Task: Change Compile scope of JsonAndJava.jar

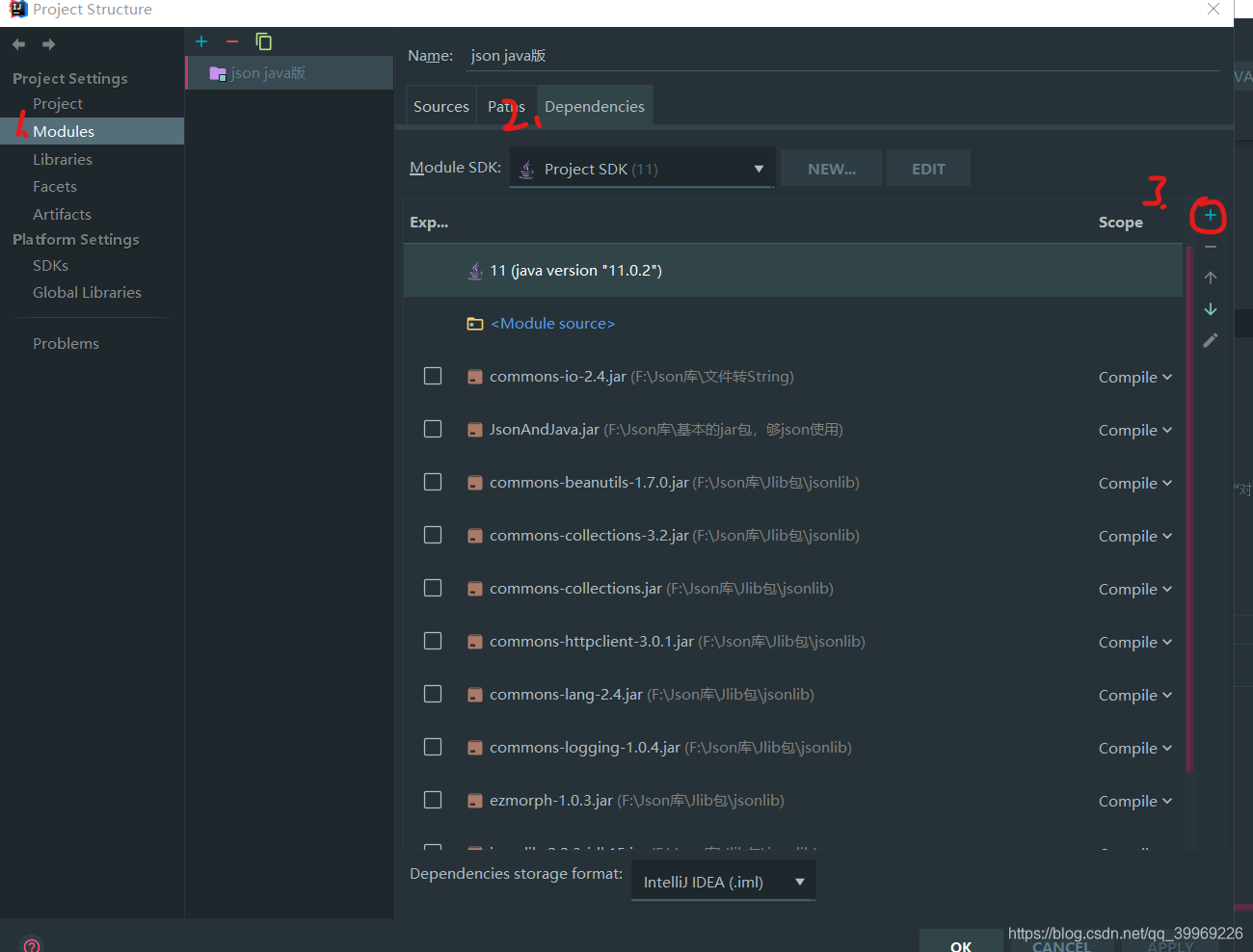Action: tap(1135, 430)
